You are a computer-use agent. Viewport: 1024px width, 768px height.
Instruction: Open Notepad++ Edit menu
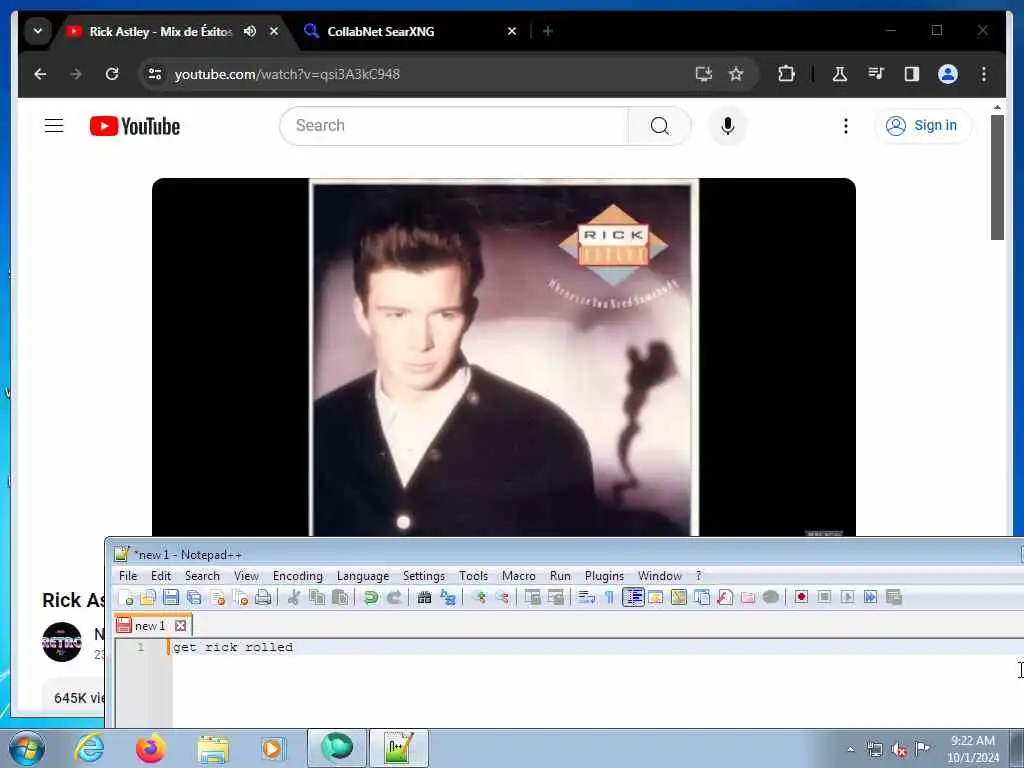click(161, 576)
